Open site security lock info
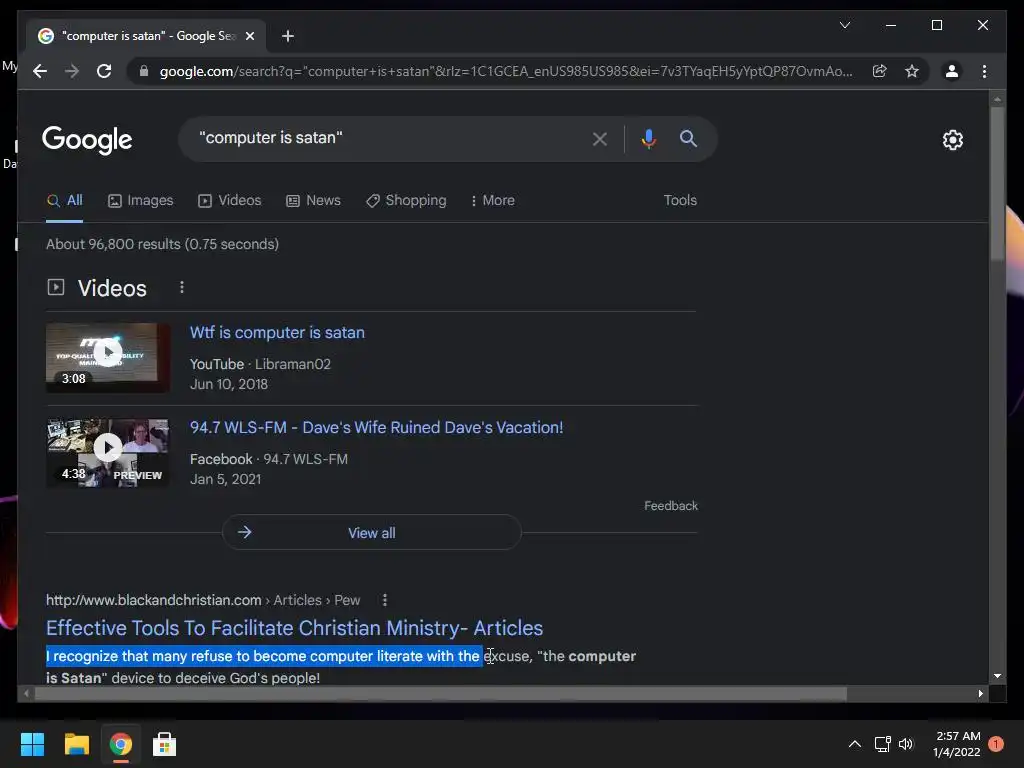This screenshot has width=1024, height=768. (144, 71)
